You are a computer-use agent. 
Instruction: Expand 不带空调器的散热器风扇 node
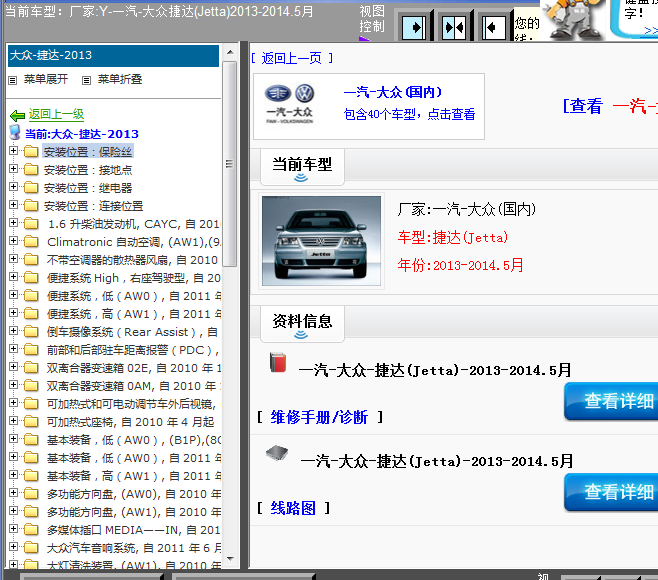[x=13, y=259]
